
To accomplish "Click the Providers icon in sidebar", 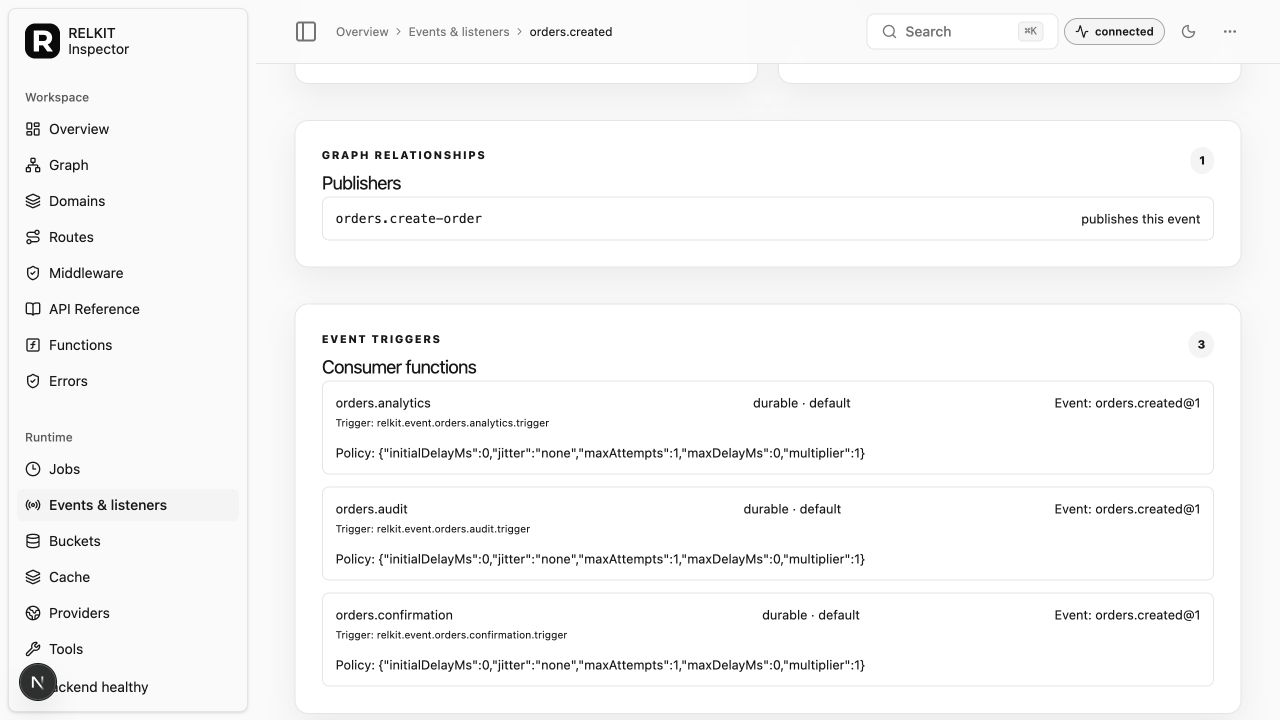I will click(33, 613).
